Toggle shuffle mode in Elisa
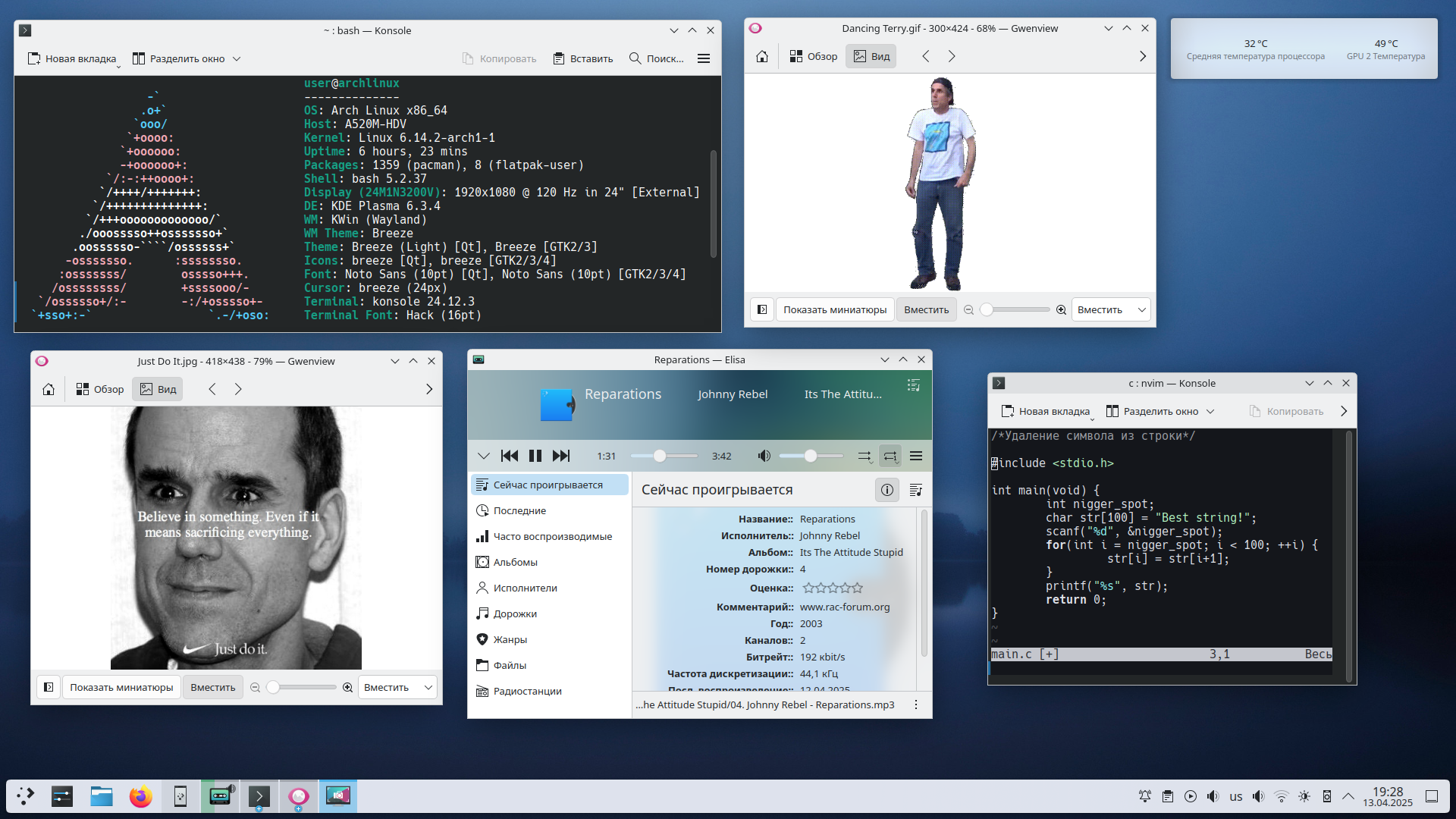Screen dimensions: 1456x819 [864, 456]
